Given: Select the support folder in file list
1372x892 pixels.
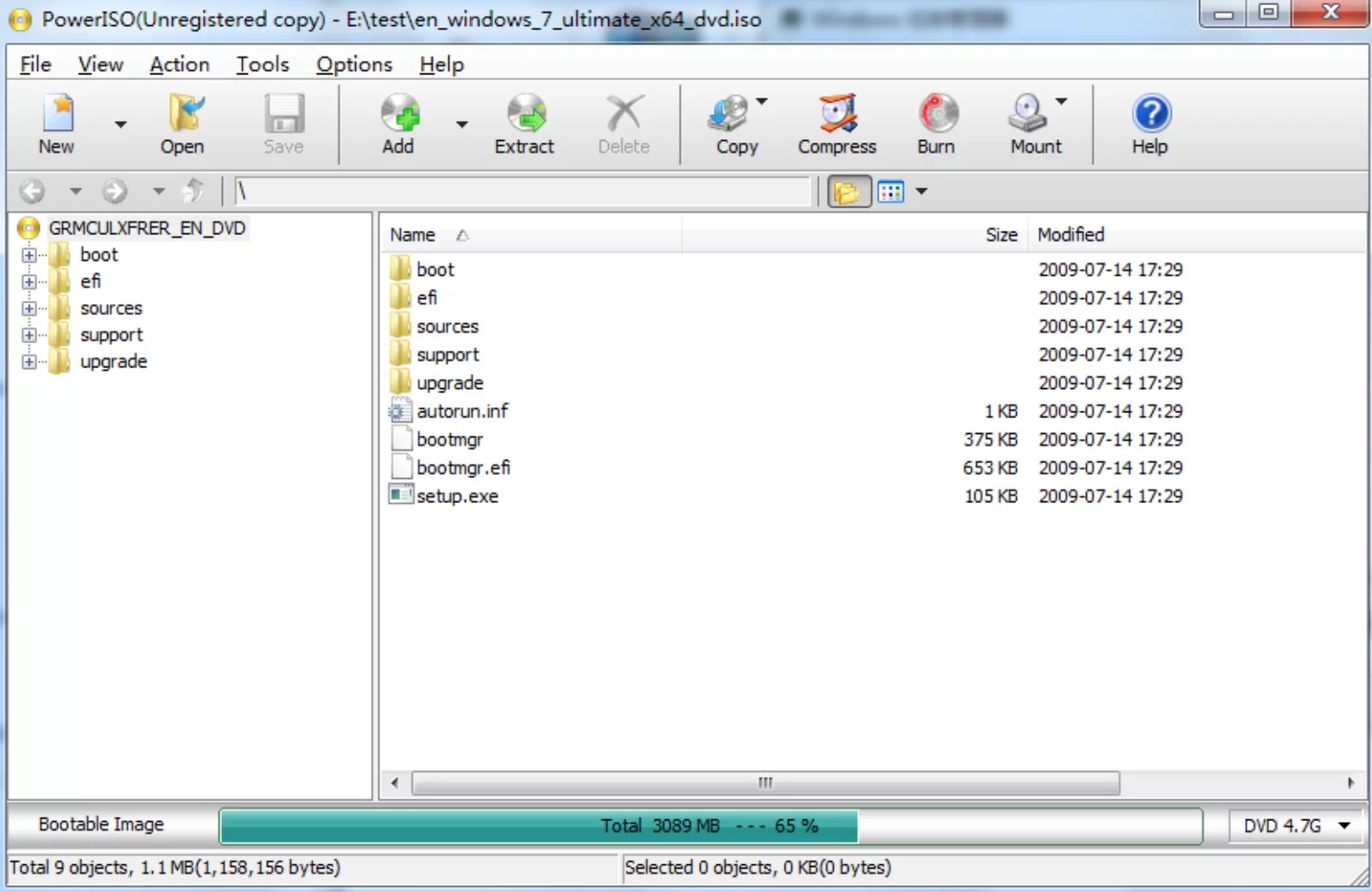Looking at the screenshot, I should (x=447, y=355).
